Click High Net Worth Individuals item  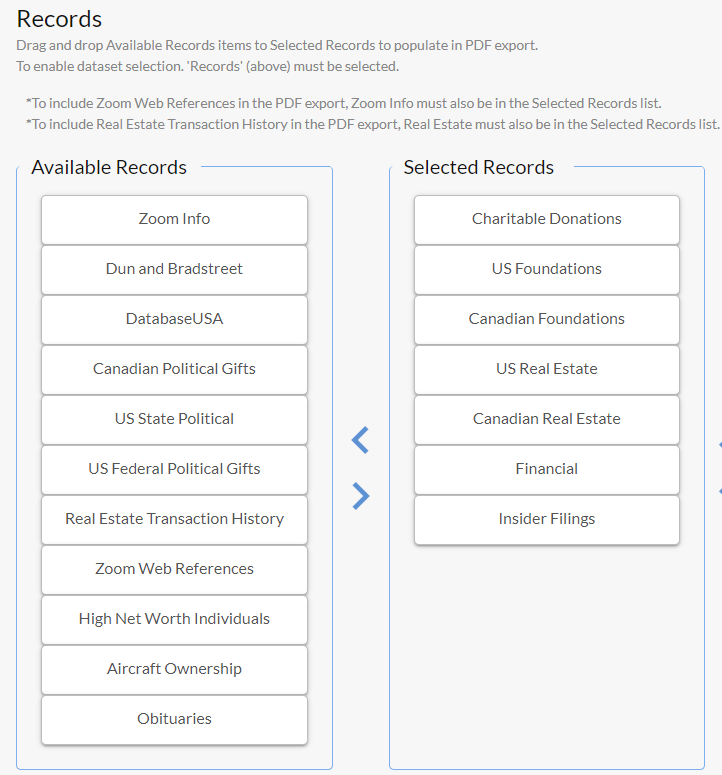pyautogui.click(x=174, y=619)
